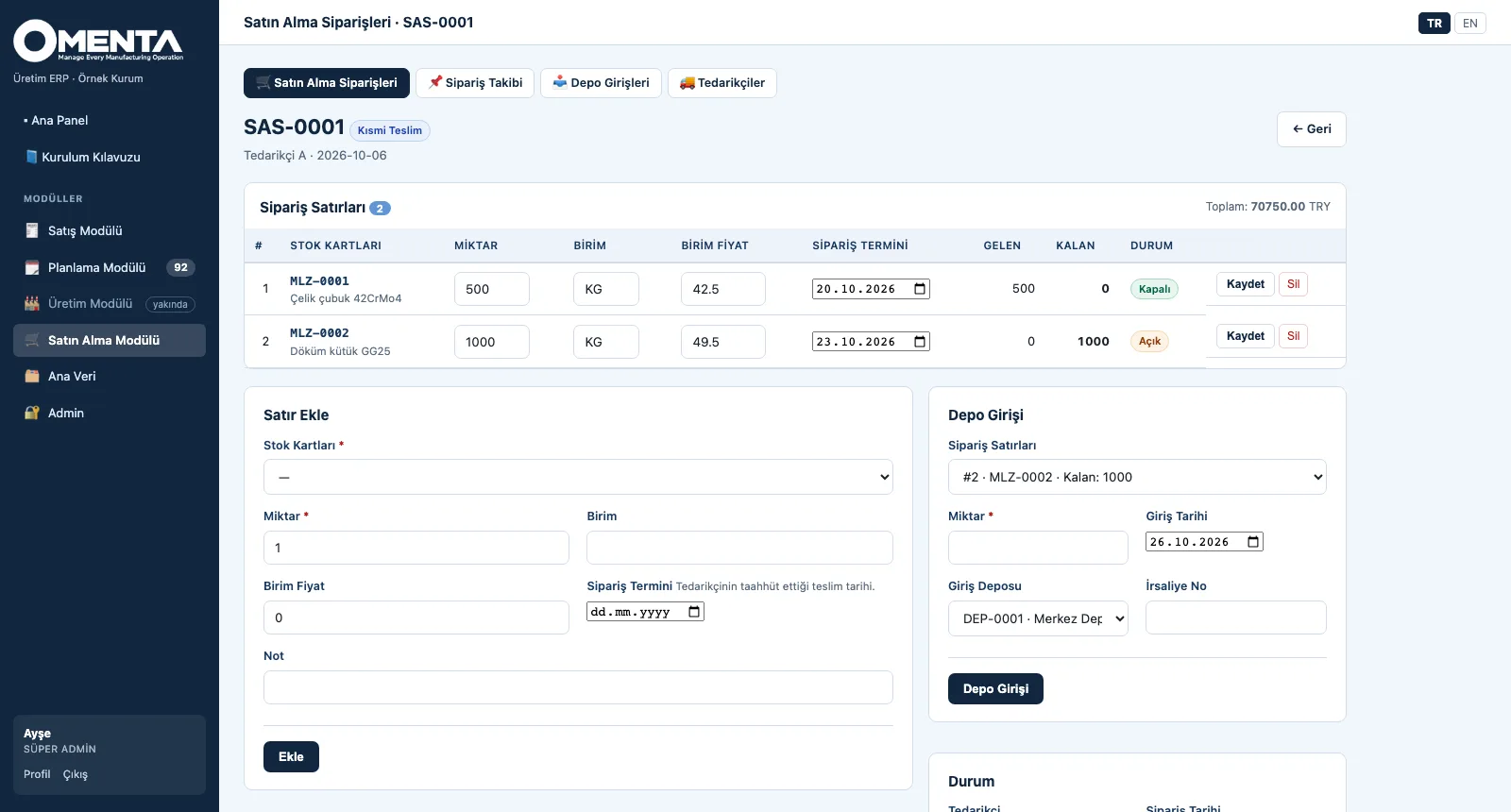Delete row MLZ-0001 with Sil
This screenshot has width=1511, height=812.
coord(1294,284)
